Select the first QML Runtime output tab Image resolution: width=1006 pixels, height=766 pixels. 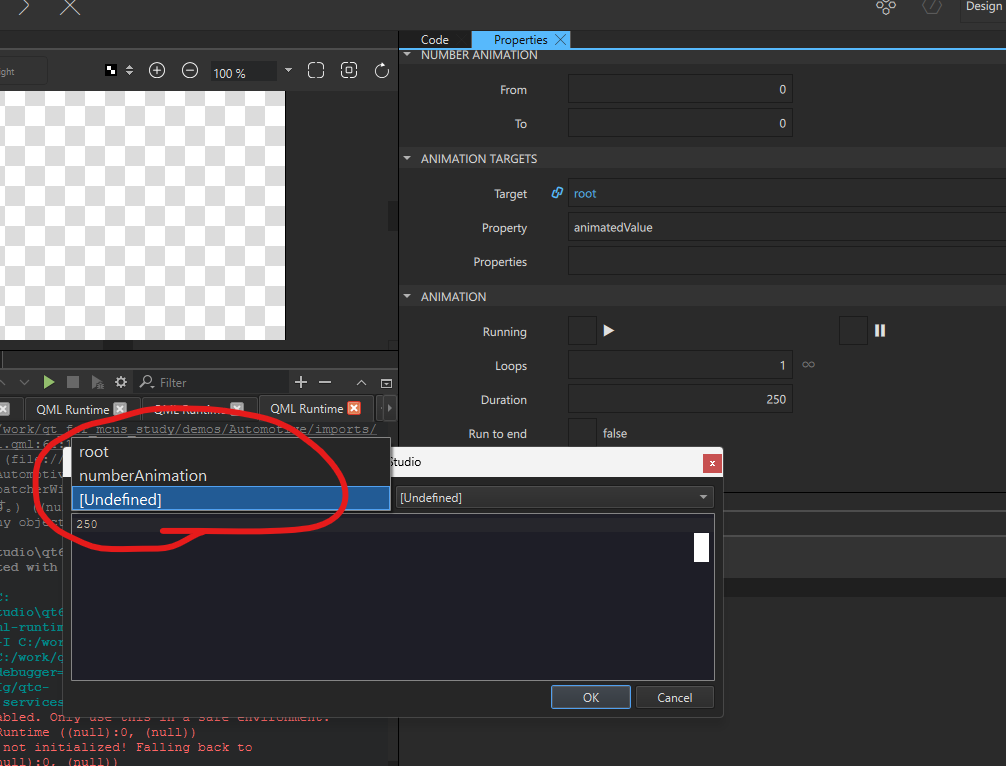pyautogui.click(x=72, y=409)
